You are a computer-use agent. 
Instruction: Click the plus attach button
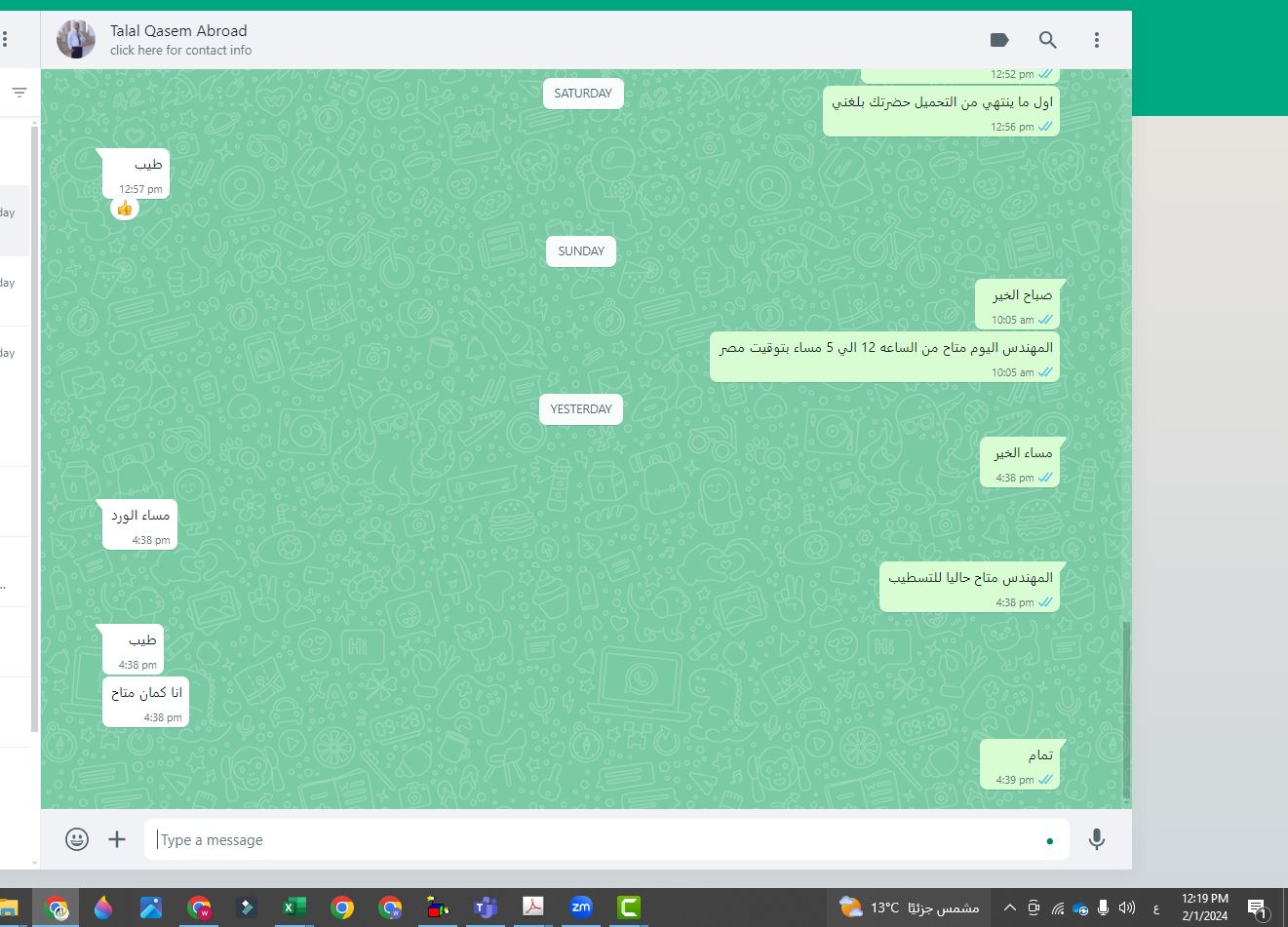pyautogui.click(x=117, y=839)
